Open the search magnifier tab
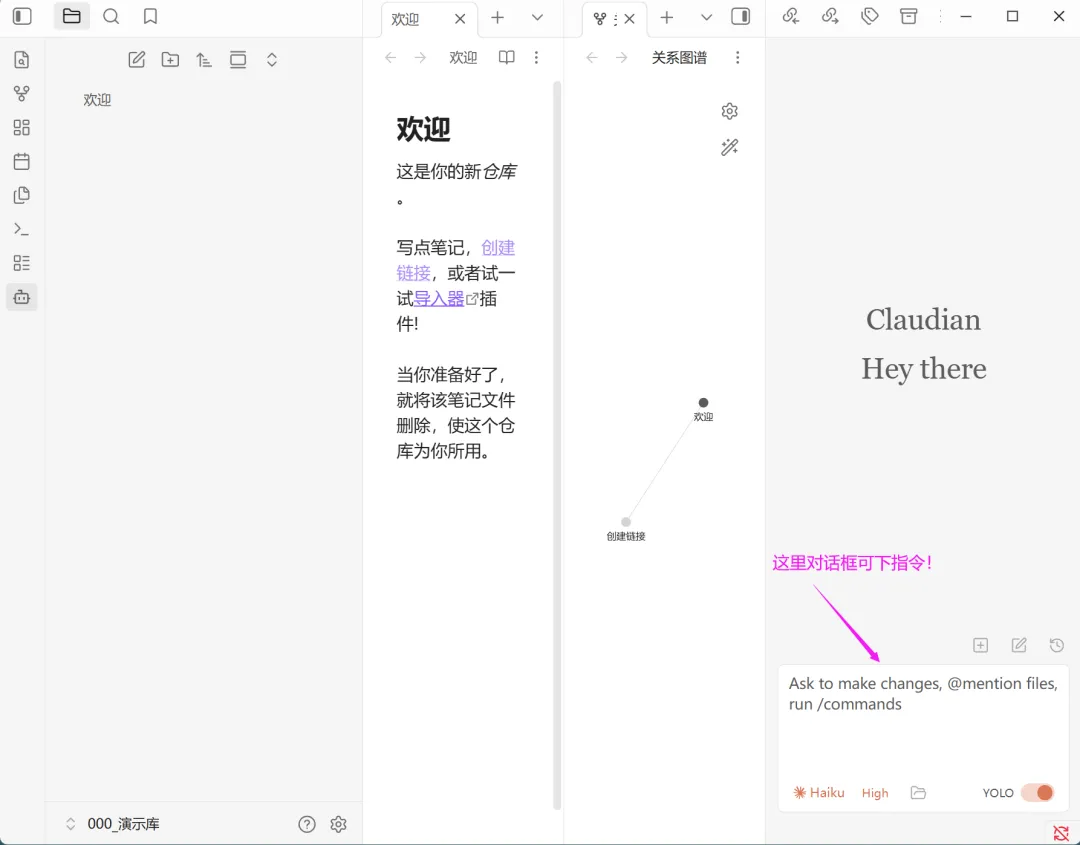 [x=111, y=16]
